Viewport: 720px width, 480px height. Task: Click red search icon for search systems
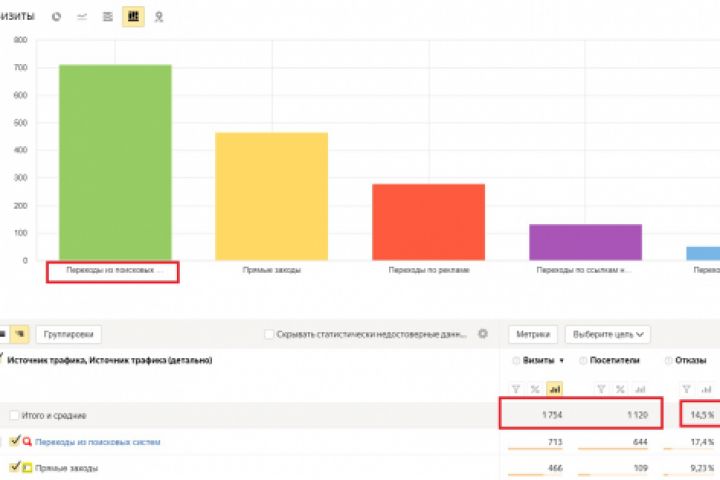click(27, 441)
